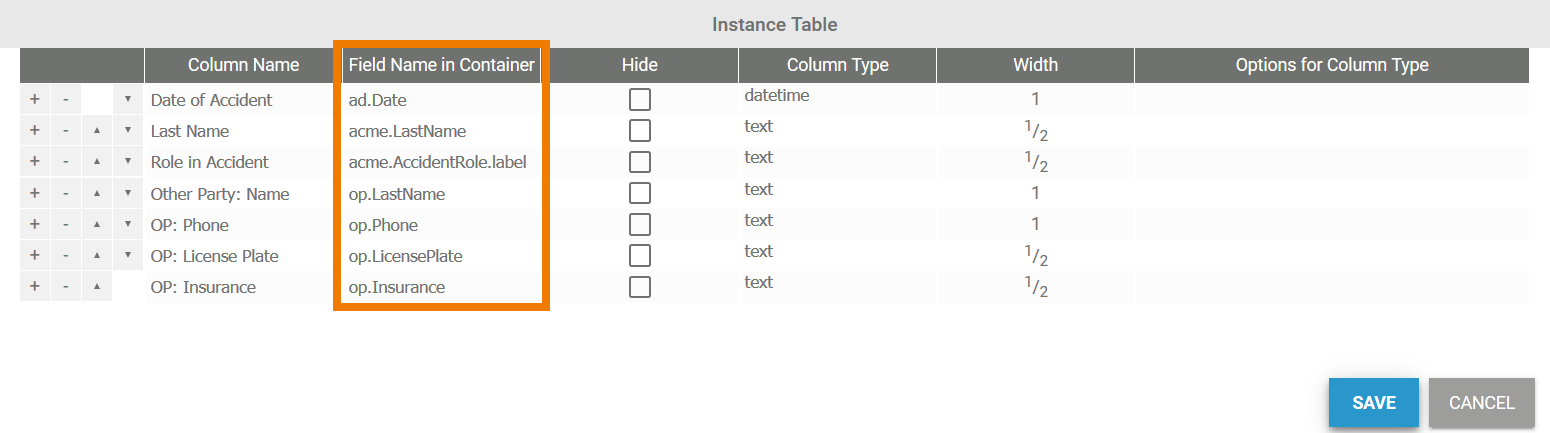Remove the Last Name row
1550x433 pixels.
(x=65, y=131)
